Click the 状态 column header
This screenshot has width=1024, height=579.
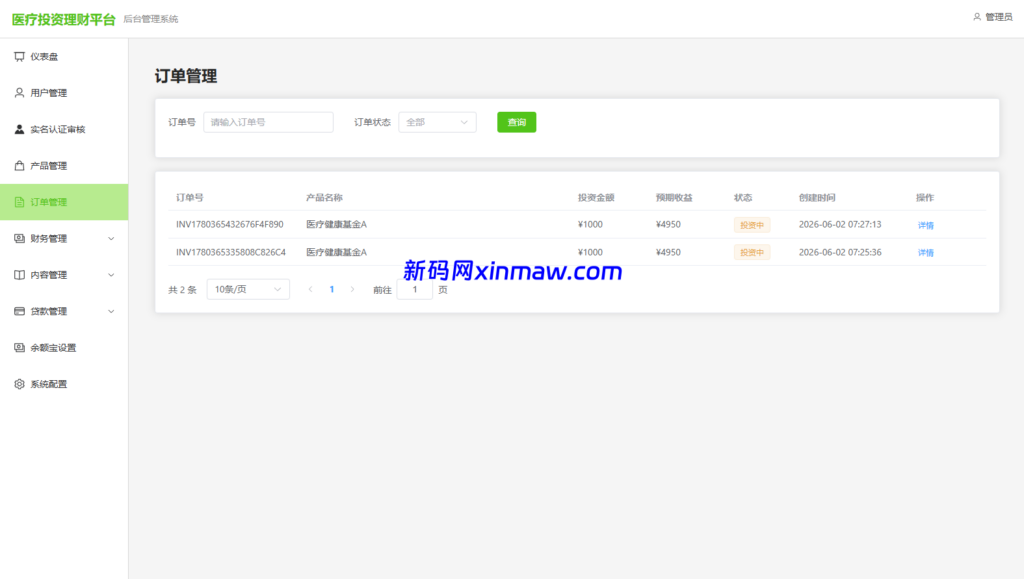pos(743,197)
